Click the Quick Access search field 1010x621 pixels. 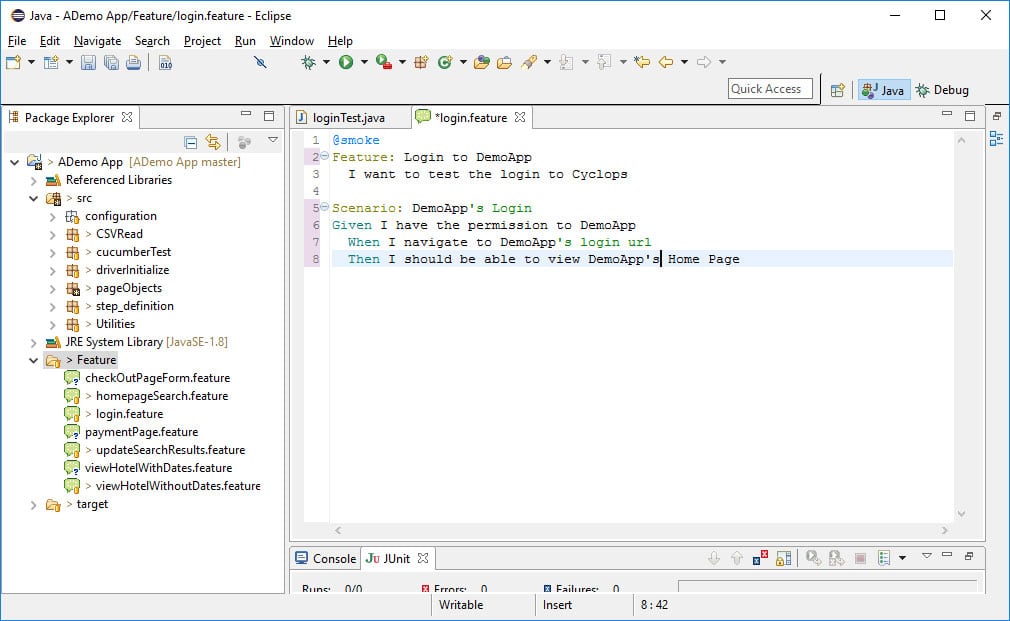770,89
